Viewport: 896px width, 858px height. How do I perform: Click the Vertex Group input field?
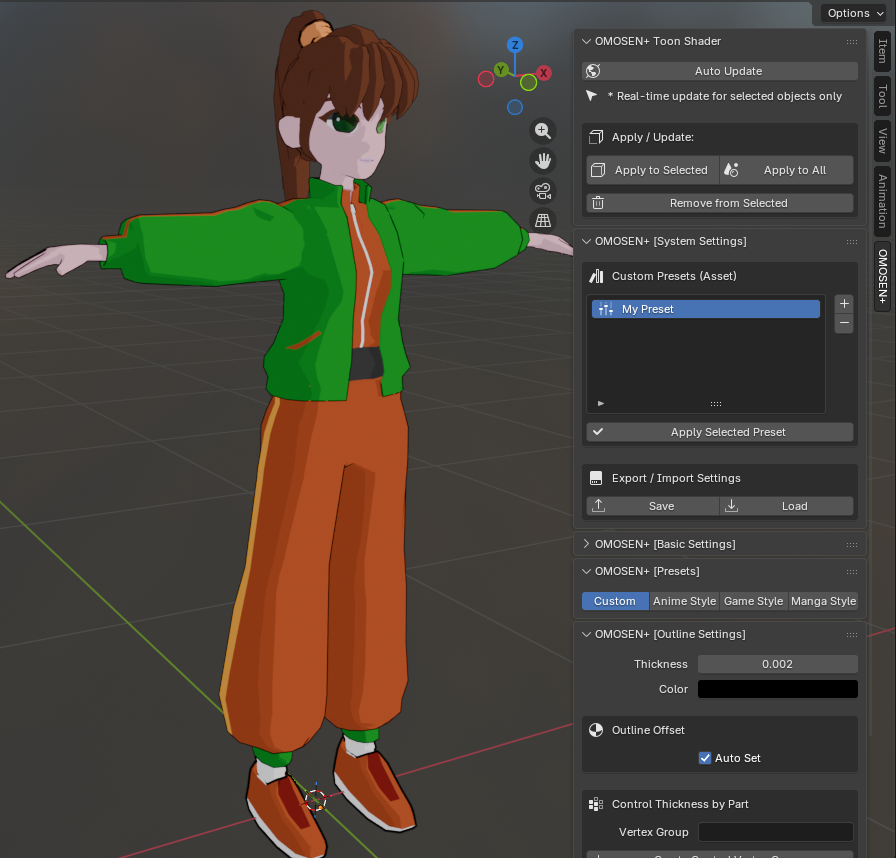pos(775,832)
